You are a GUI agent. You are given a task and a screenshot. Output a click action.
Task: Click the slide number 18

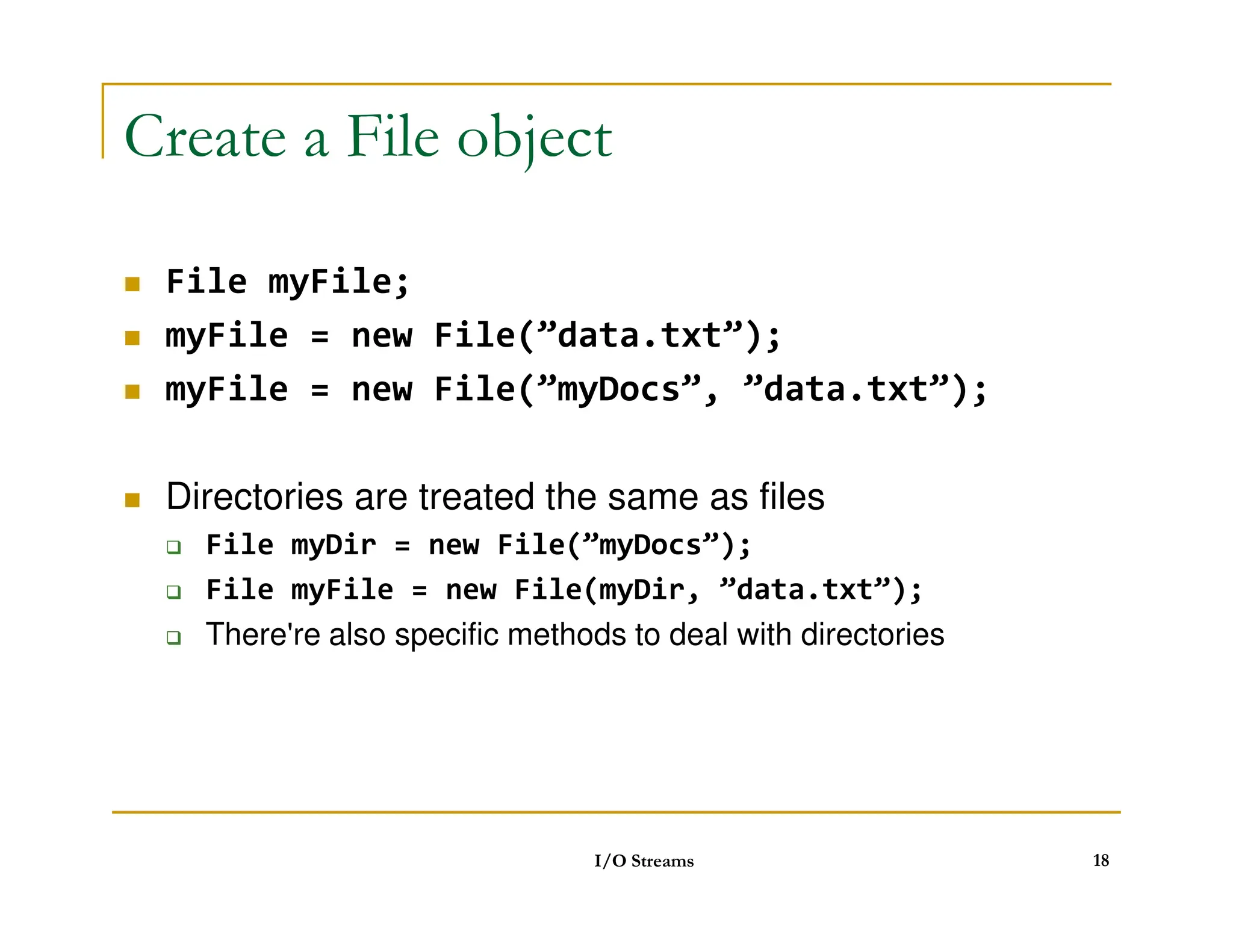1101,861
